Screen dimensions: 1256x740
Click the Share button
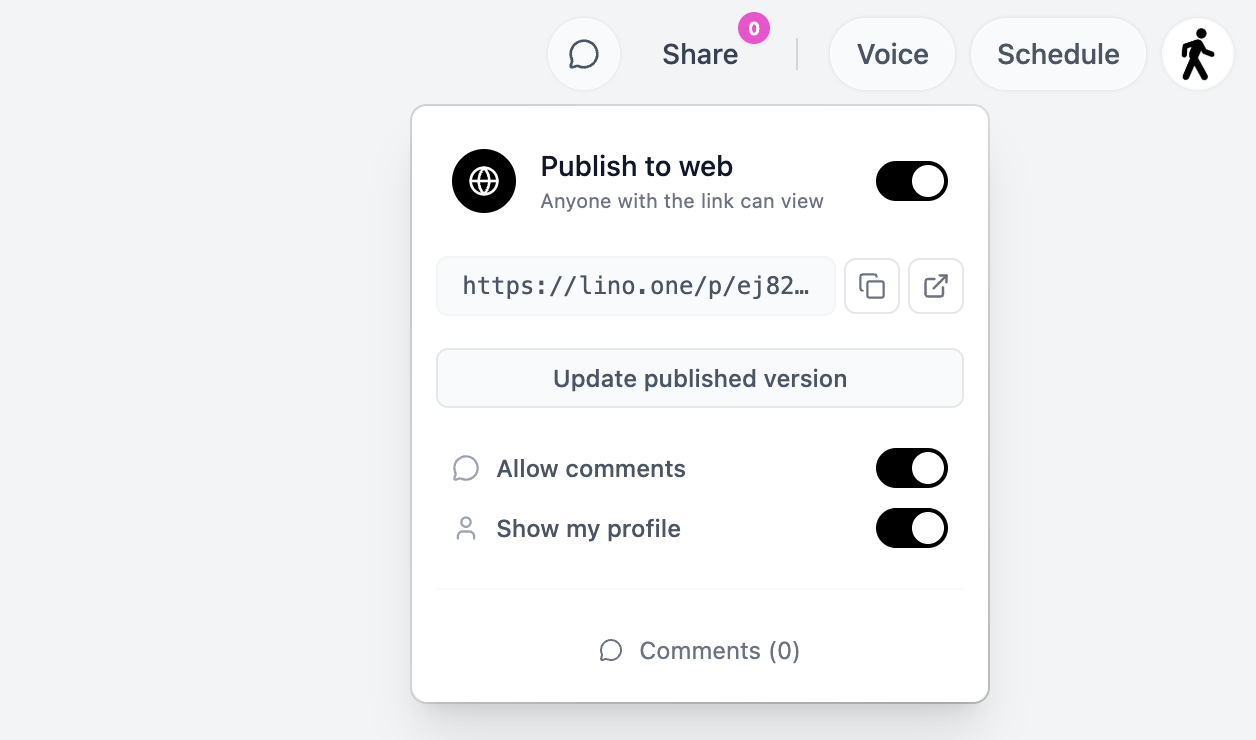pos(700,54)
